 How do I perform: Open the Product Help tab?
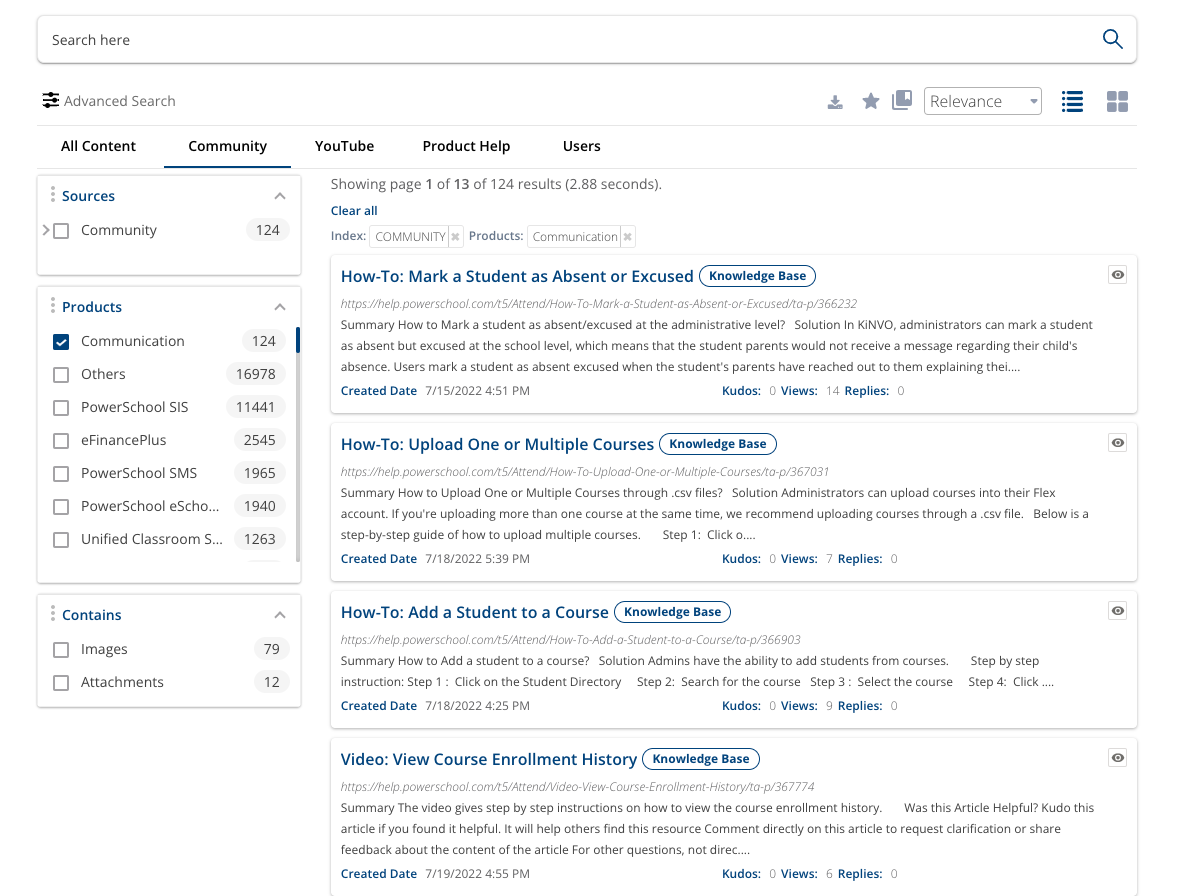coord(466,146)
